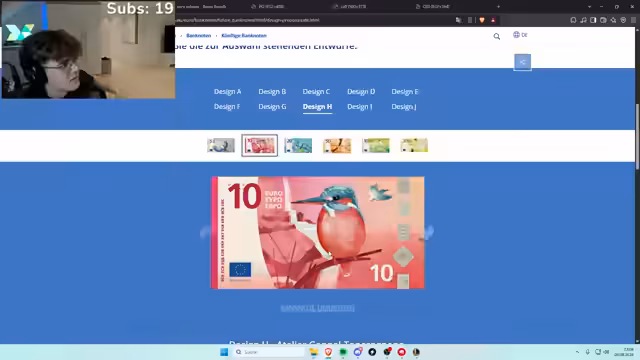Click the Künftige Banknoten breadcrumb link
The height and width of the screenshot is (360, 640).
[x=244, y=36]
